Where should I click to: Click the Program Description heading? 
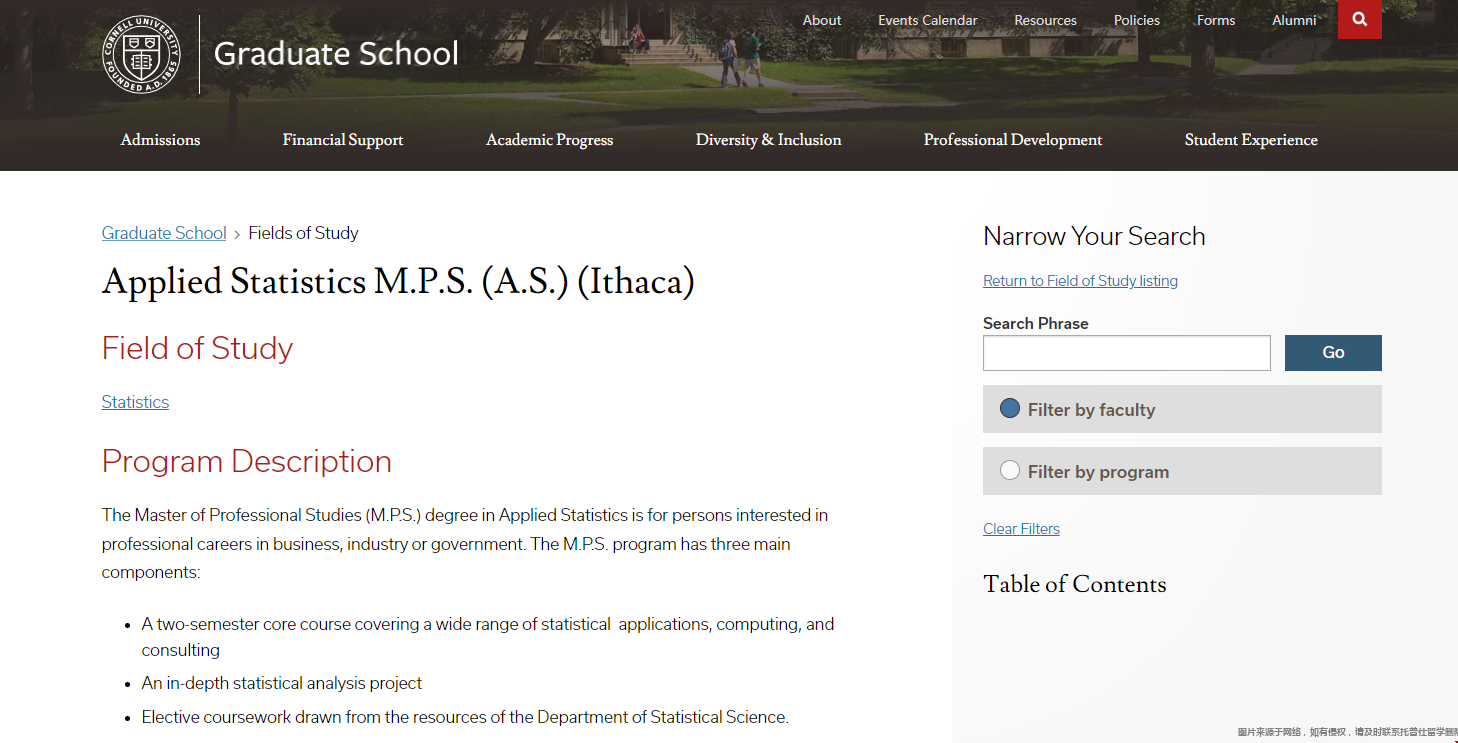tap(247, 461)
